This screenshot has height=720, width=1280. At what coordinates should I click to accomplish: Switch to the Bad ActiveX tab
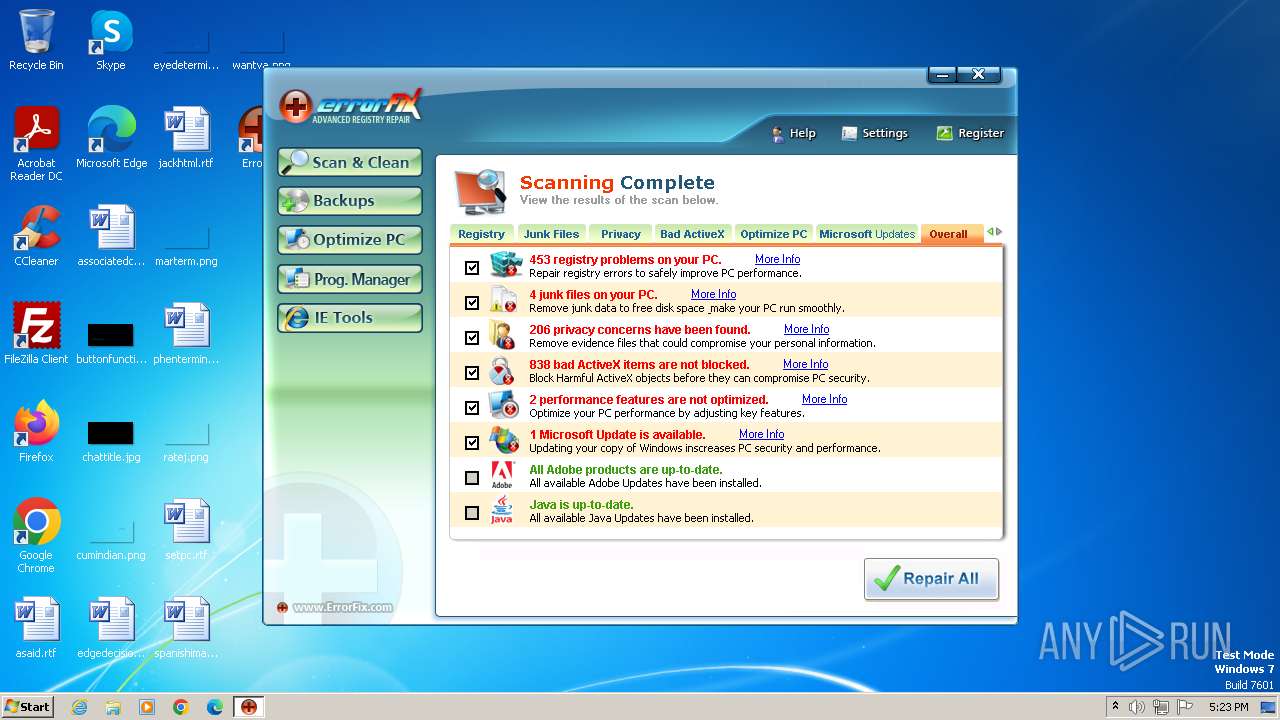tap(692, 234)
